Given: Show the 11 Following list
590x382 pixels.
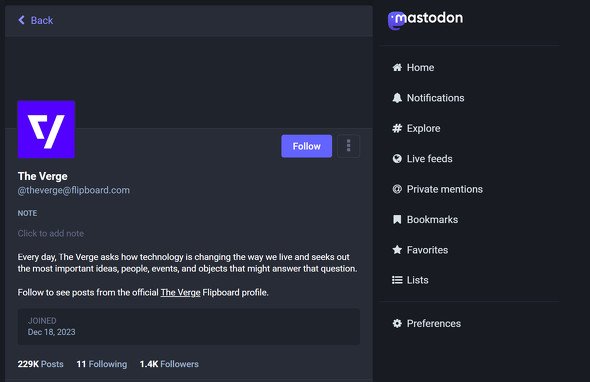Looking at the screenshot, I should (102, 364).
